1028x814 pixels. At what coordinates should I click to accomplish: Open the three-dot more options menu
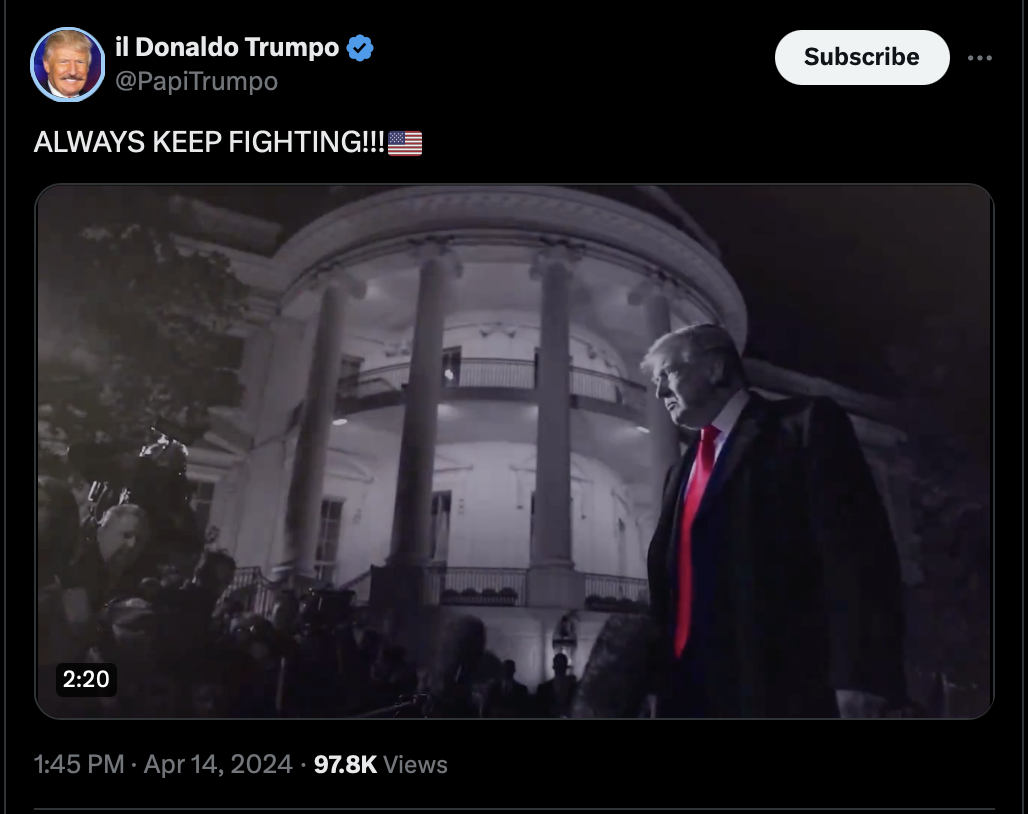point(979,58)
